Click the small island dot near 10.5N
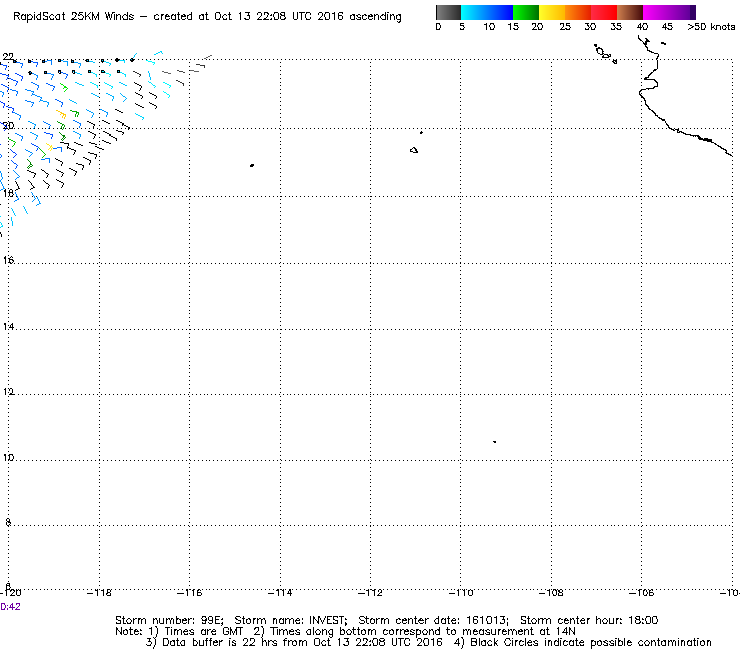This screenshot has width=740, height=650. (x=495, y=442)
